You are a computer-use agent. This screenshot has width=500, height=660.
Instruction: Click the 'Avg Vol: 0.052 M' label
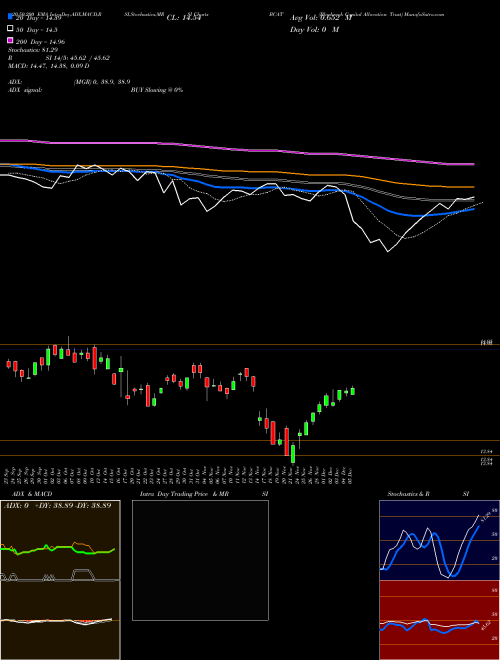[x=321, y=18]
